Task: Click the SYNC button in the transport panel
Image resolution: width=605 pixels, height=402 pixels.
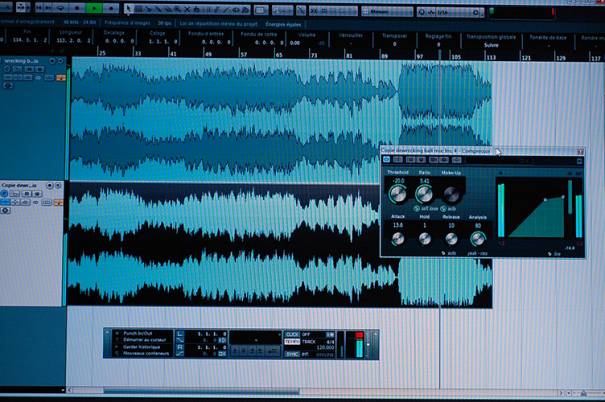Action: pyautogui.click(x=292, y=352)
